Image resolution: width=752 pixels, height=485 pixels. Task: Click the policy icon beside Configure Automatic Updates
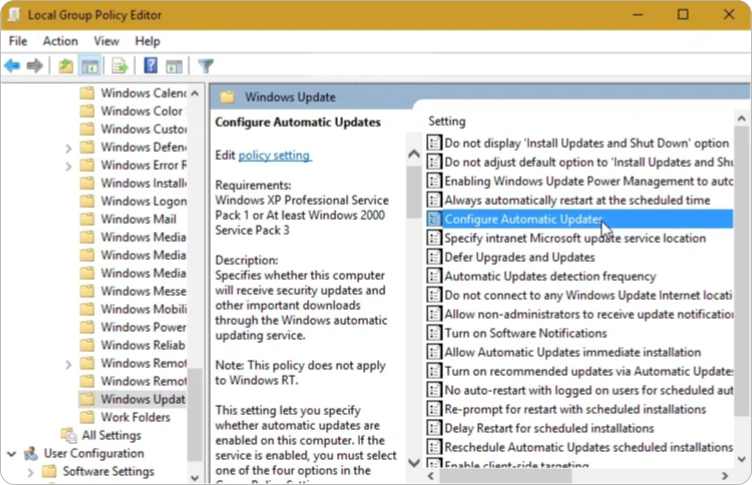[x=434, y=219]
